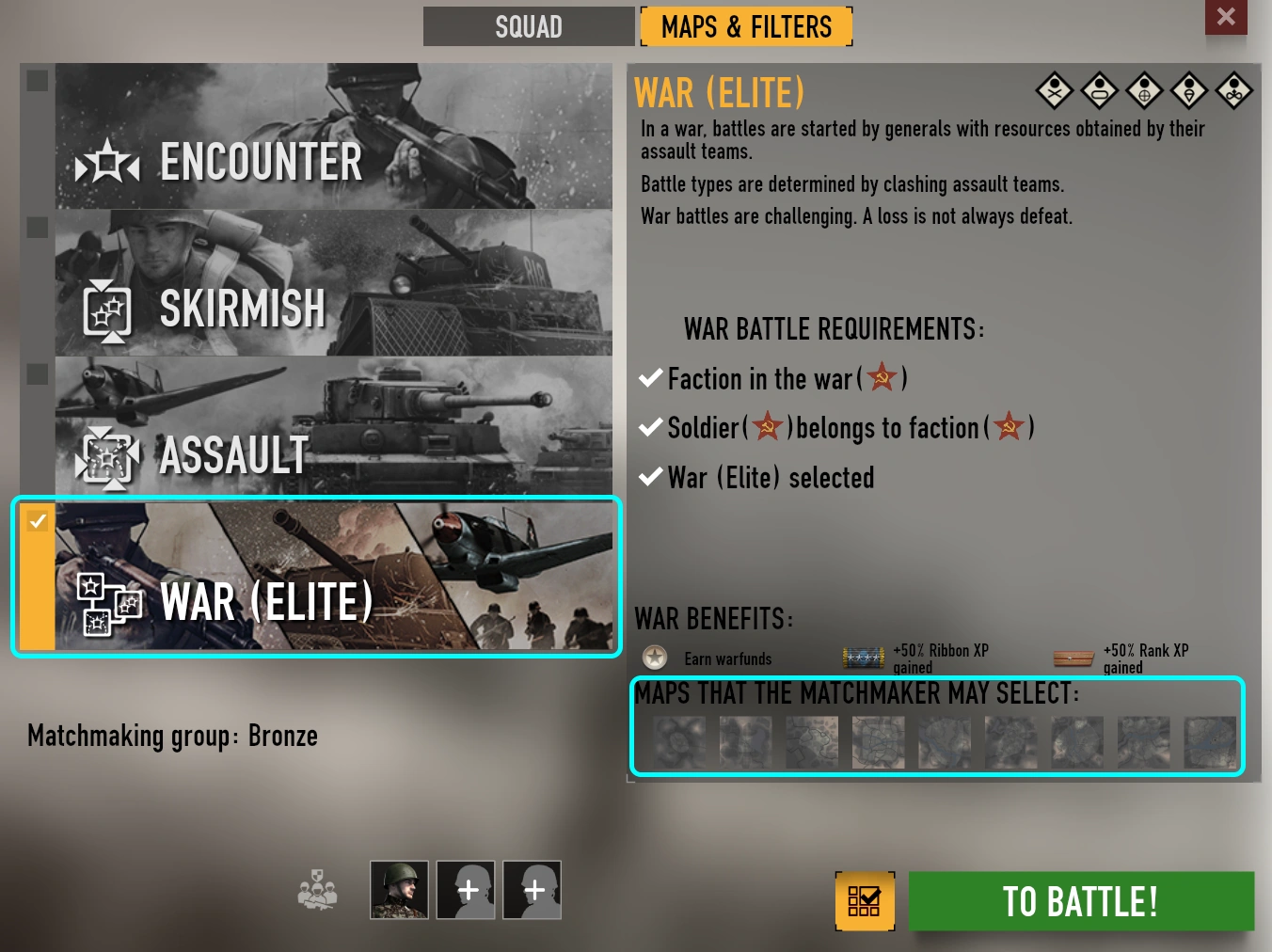Select the first matchmaker map thumbnail

(679, 742)
